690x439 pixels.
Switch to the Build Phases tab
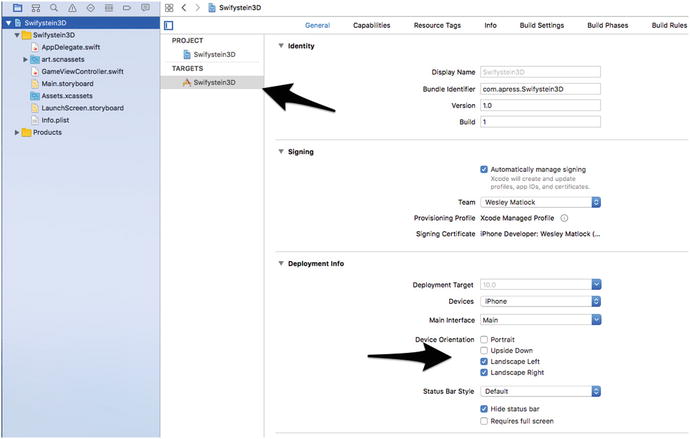point(608,26)
